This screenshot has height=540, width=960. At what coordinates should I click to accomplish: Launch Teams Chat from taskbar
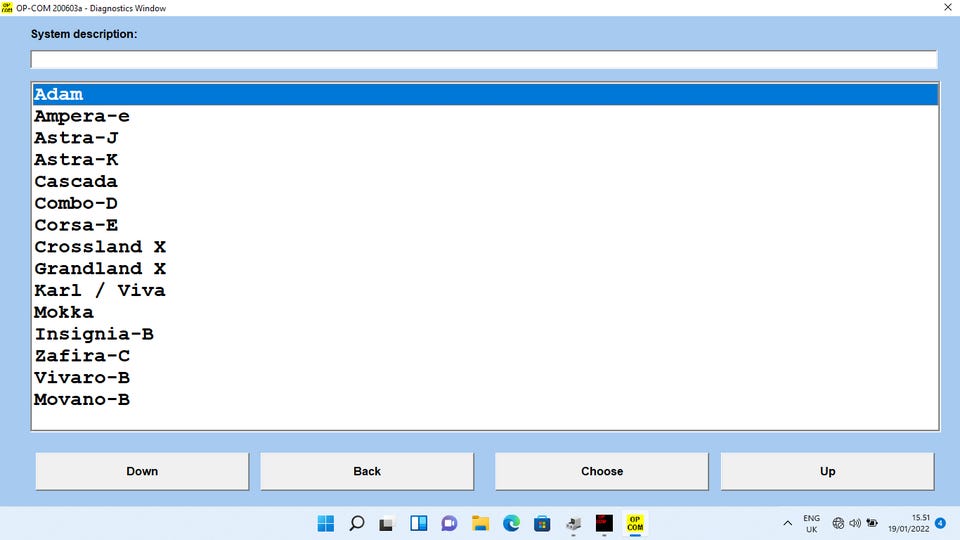pyautogui.click(x=449, y=523)
